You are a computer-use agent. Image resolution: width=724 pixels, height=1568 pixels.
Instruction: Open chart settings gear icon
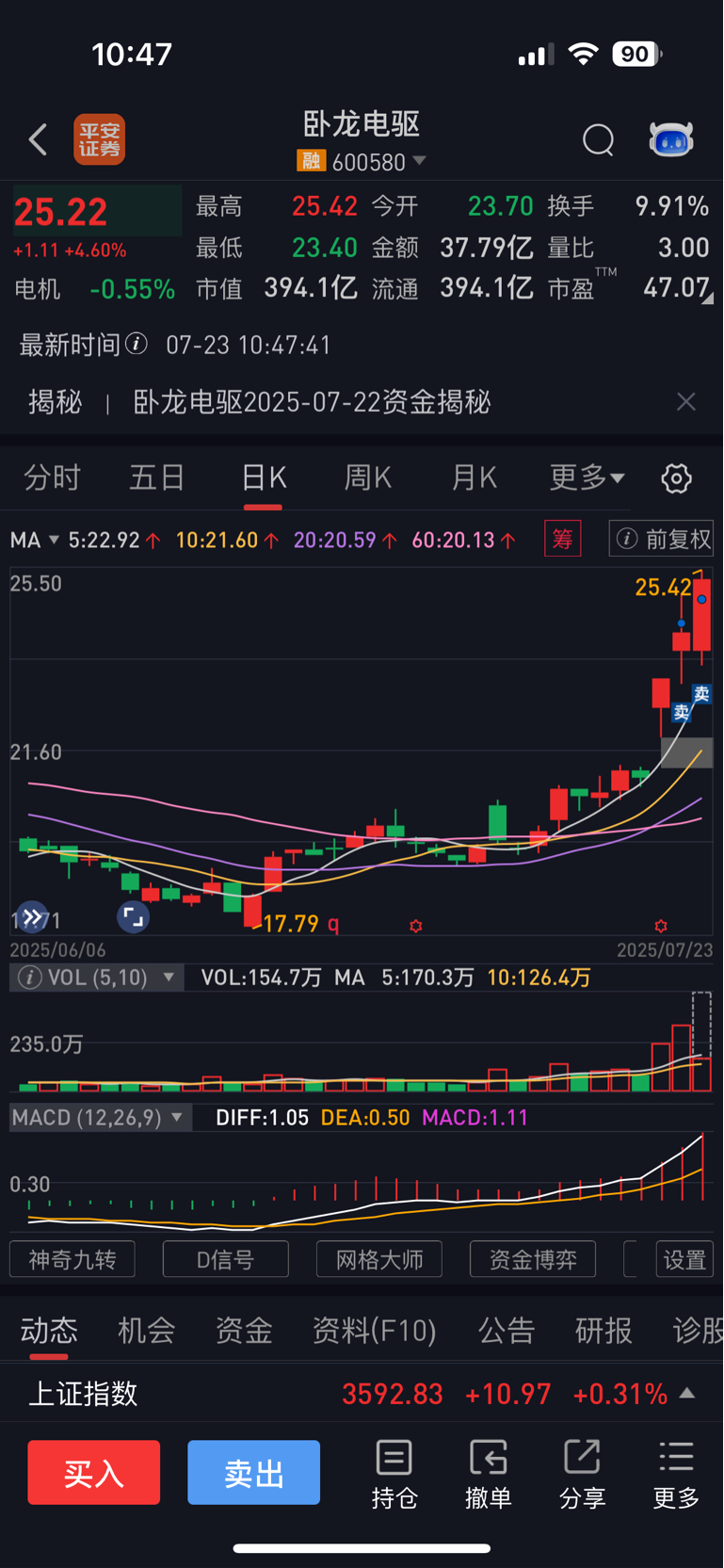[x=676, y=478]
